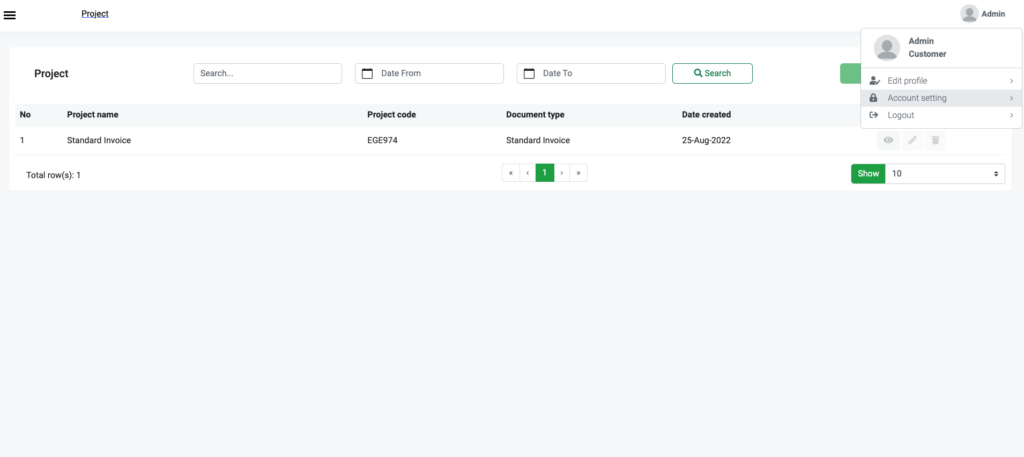Click the Search button
This screenshot has height=457, width=1024.
tap(712, 73)
